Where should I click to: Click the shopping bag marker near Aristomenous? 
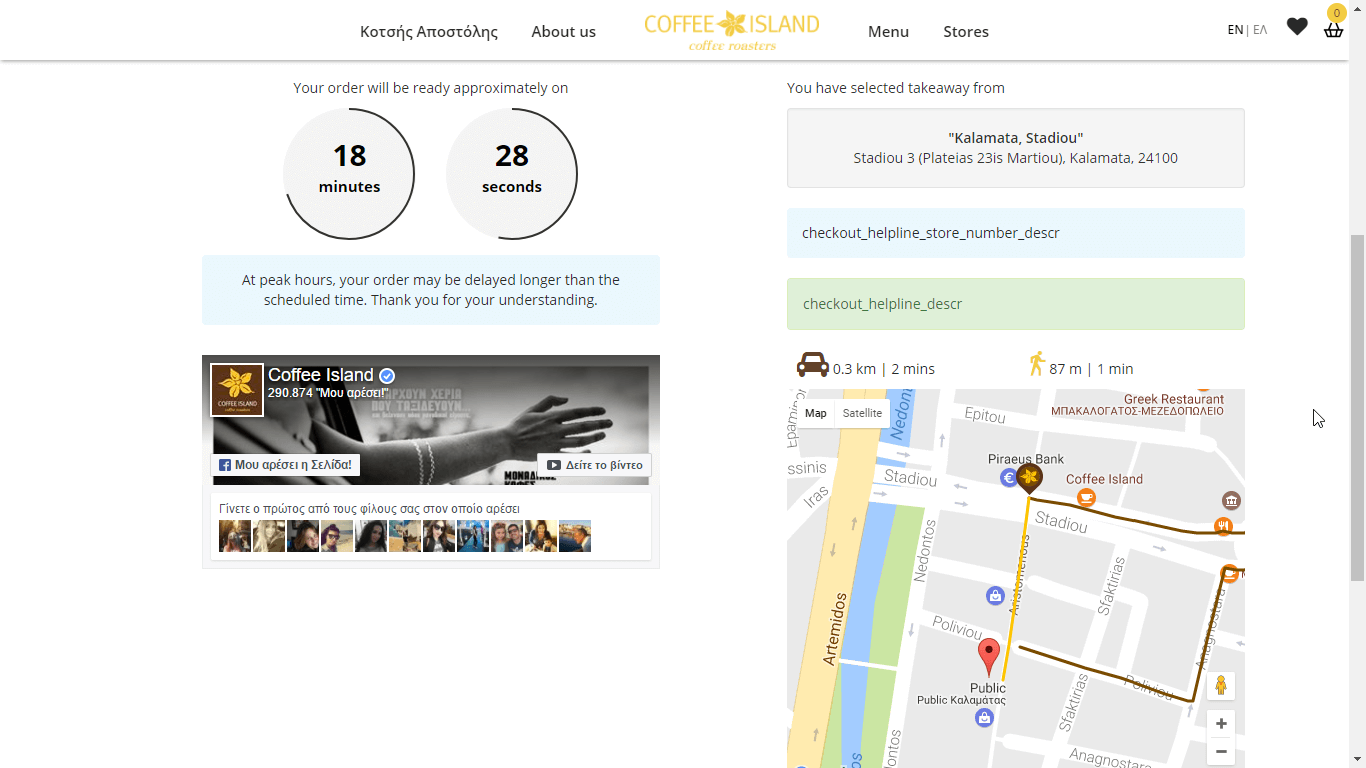pos(994,596)
